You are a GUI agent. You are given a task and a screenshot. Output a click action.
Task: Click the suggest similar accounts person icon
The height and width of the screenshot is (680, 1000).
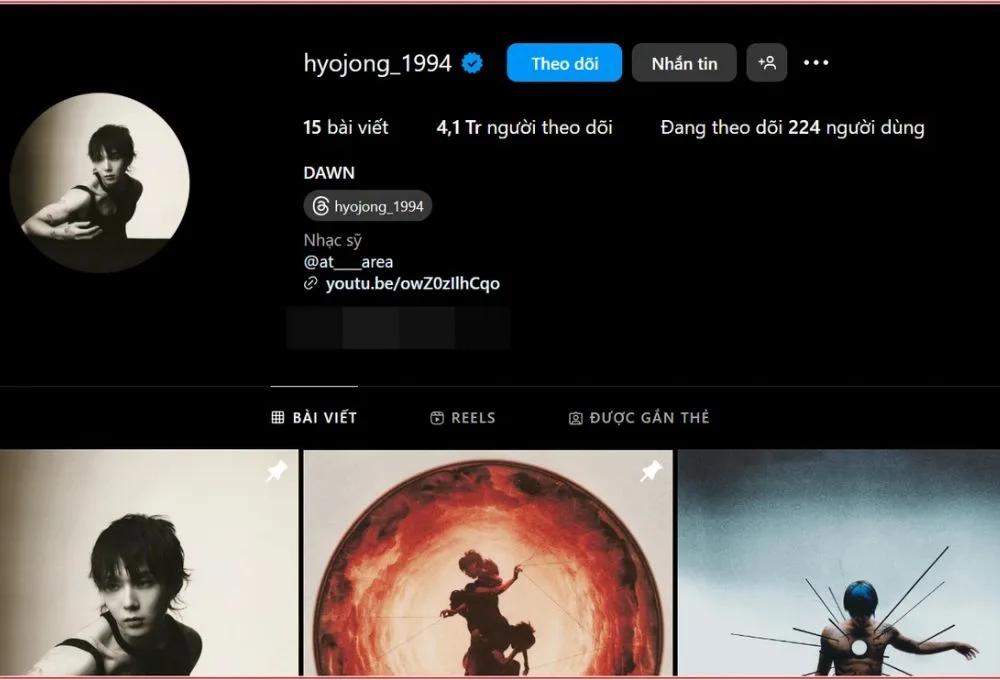click(767, 63)
